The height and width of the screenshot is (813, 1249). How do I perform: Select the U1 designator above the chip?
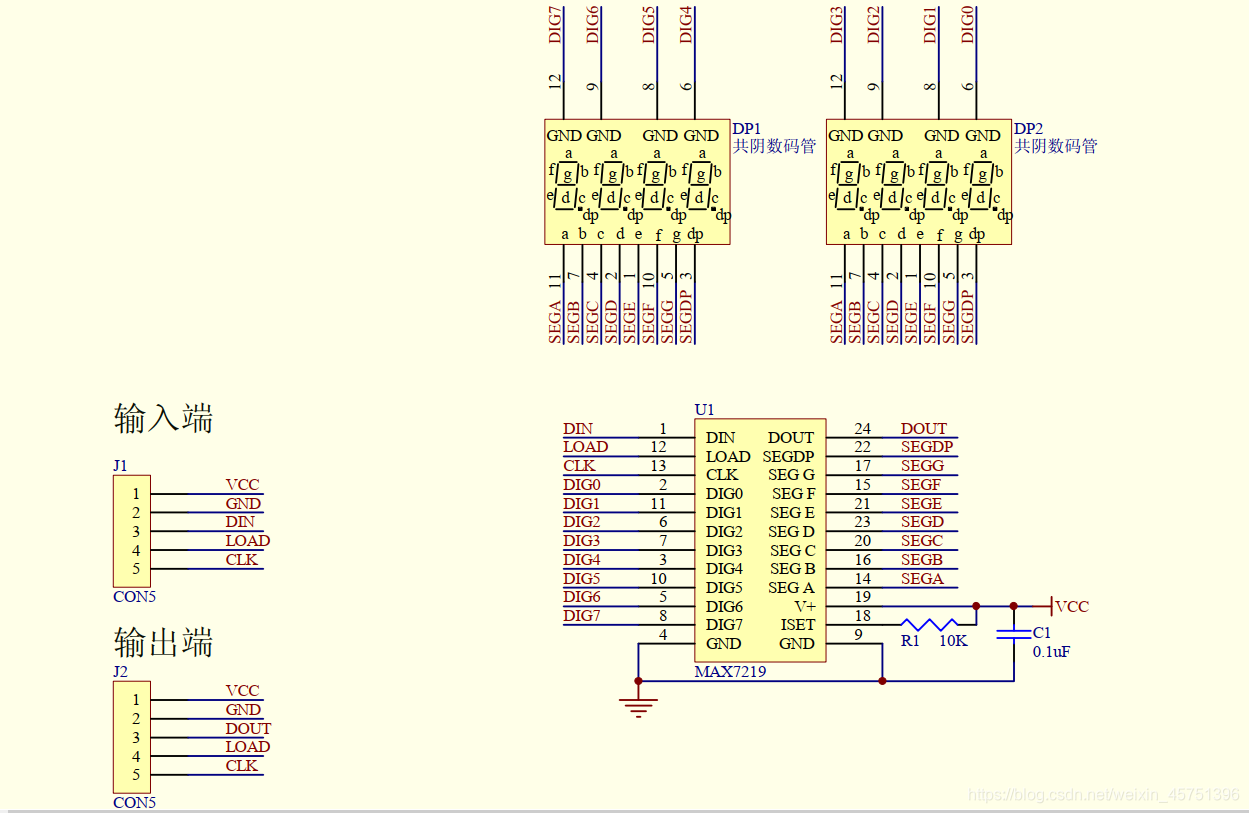(704, 410)
